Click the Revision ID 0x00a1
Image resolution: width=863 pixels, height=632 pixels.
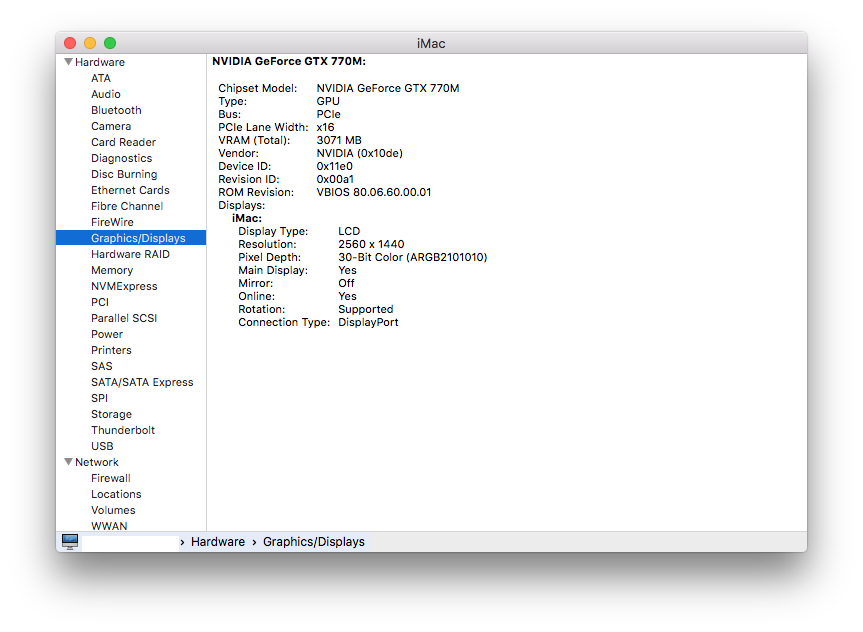coord(335,179)
